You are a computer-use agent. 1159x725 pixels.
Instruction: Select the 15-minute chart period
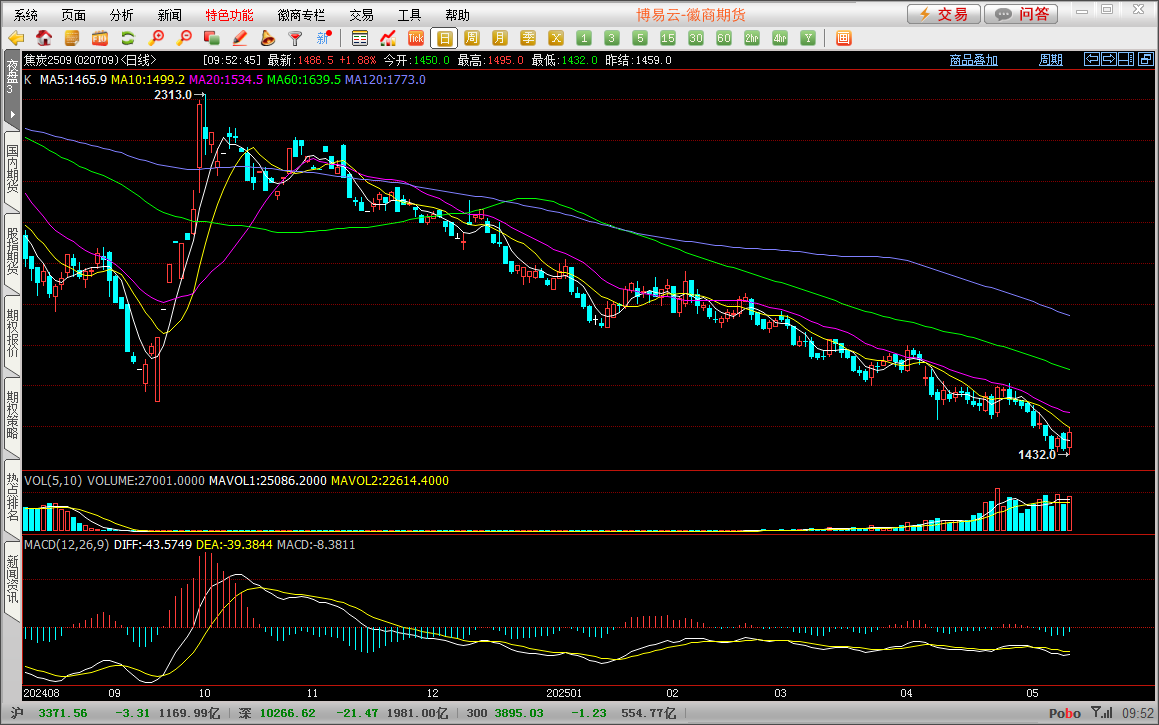668,38
